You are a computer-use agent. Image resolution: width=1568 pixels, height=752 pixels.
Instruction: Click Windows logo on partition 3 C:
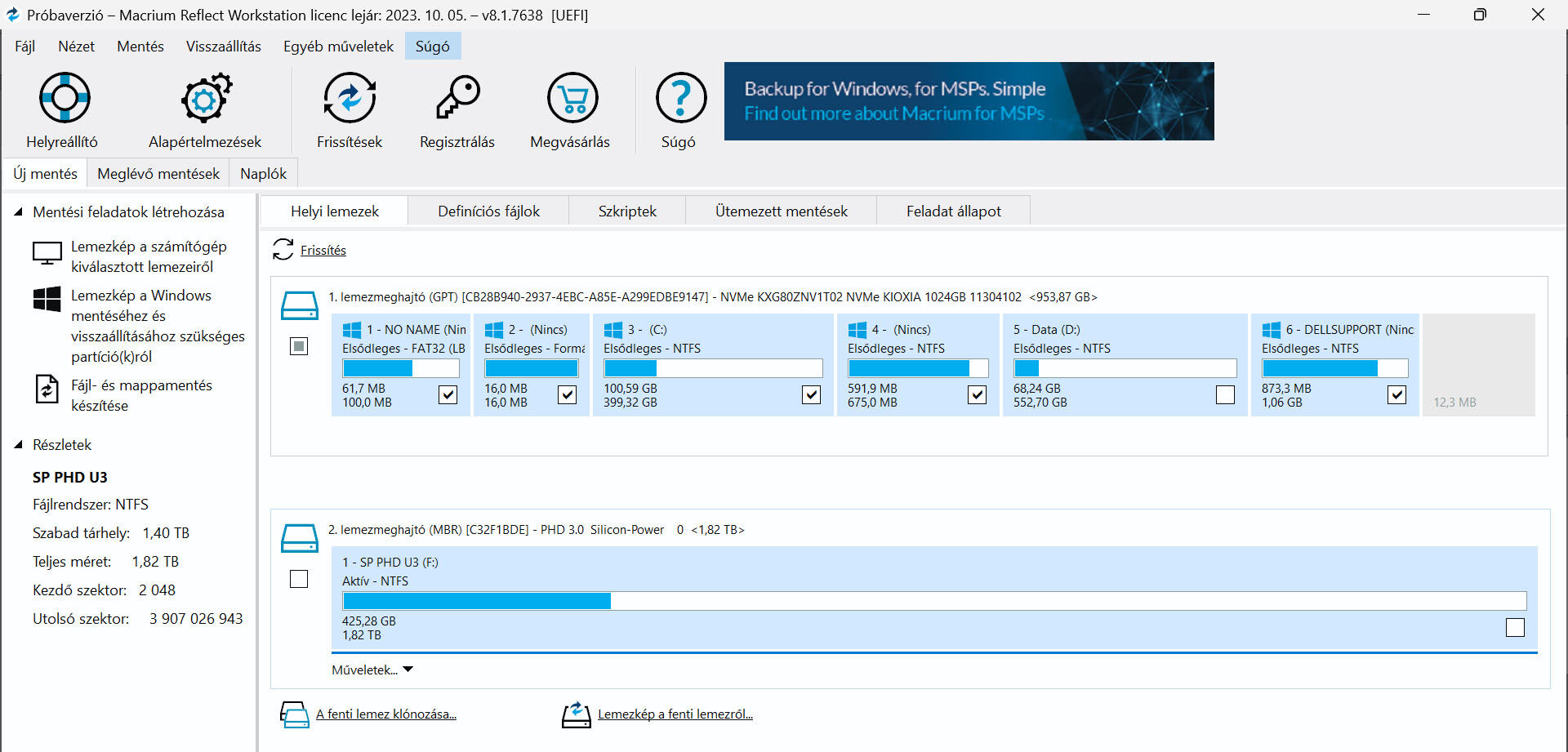click(x=613, y=330)
